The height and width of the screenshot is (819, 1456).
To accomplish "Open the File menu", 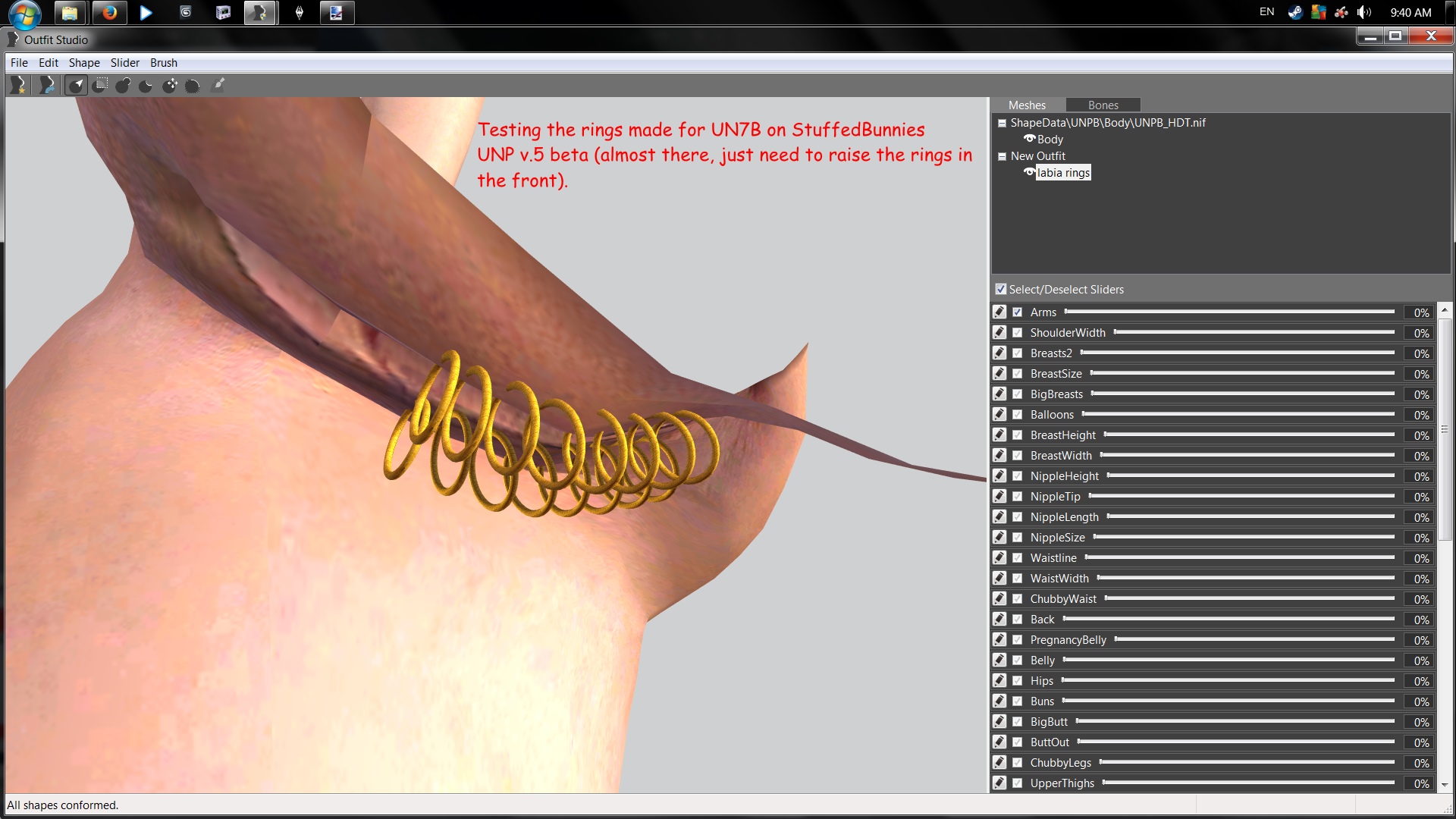I will [x=19, y=63].
